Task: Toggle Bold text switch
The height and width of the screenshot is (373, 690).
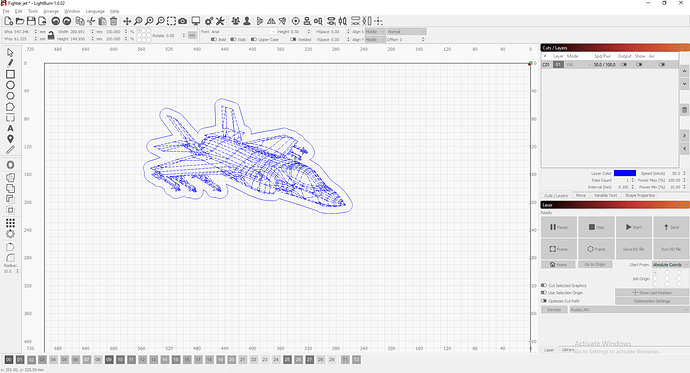Action: coord(214,39)
